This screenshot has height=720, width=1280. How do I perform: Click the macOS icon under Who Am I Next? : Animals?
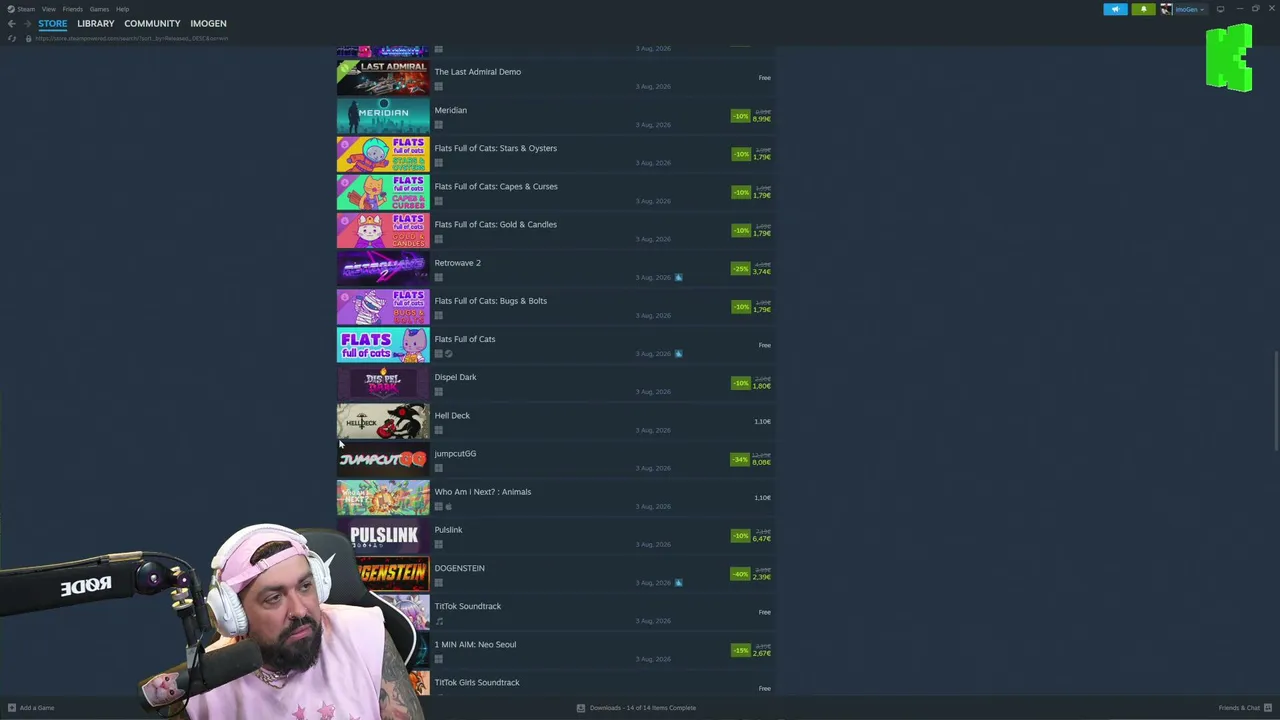click(x=448, y=507)
